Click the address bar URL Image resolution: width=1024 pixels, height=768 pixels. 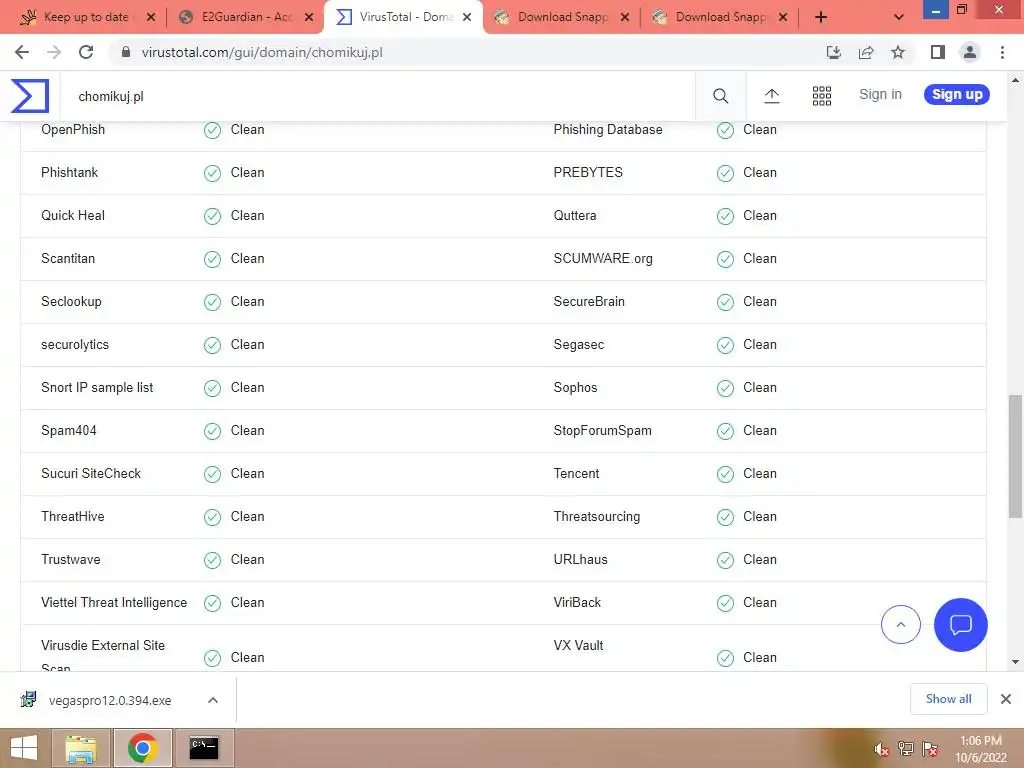[x=262, y=52]
